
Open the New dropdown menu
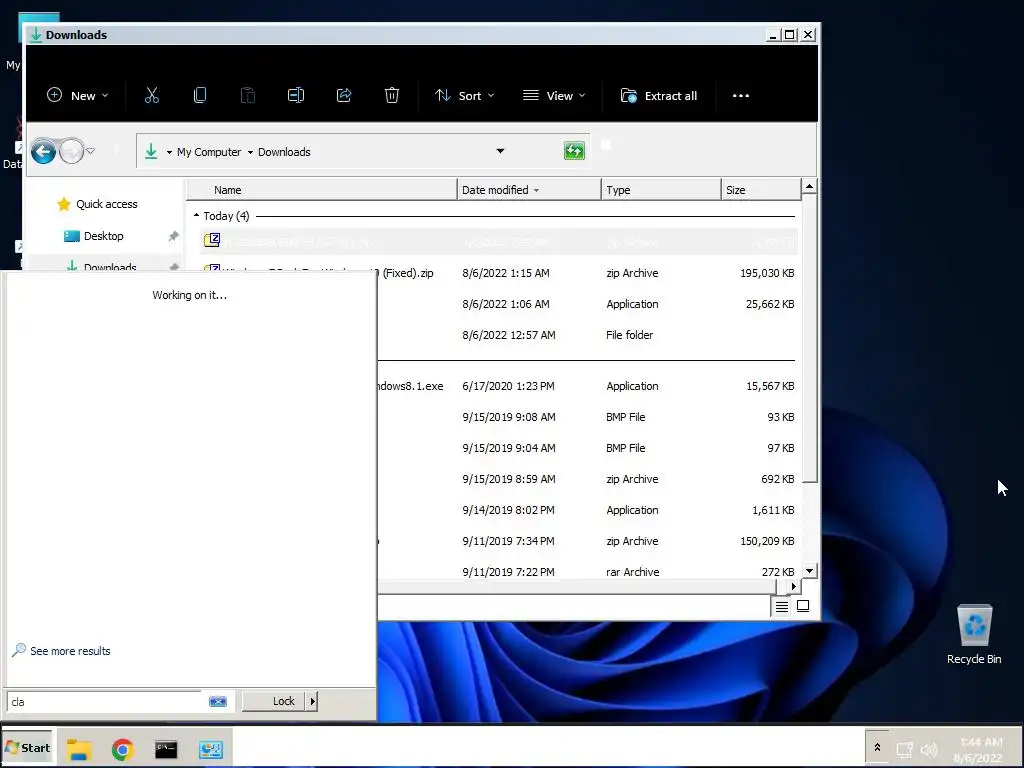(x=77, y=95)
